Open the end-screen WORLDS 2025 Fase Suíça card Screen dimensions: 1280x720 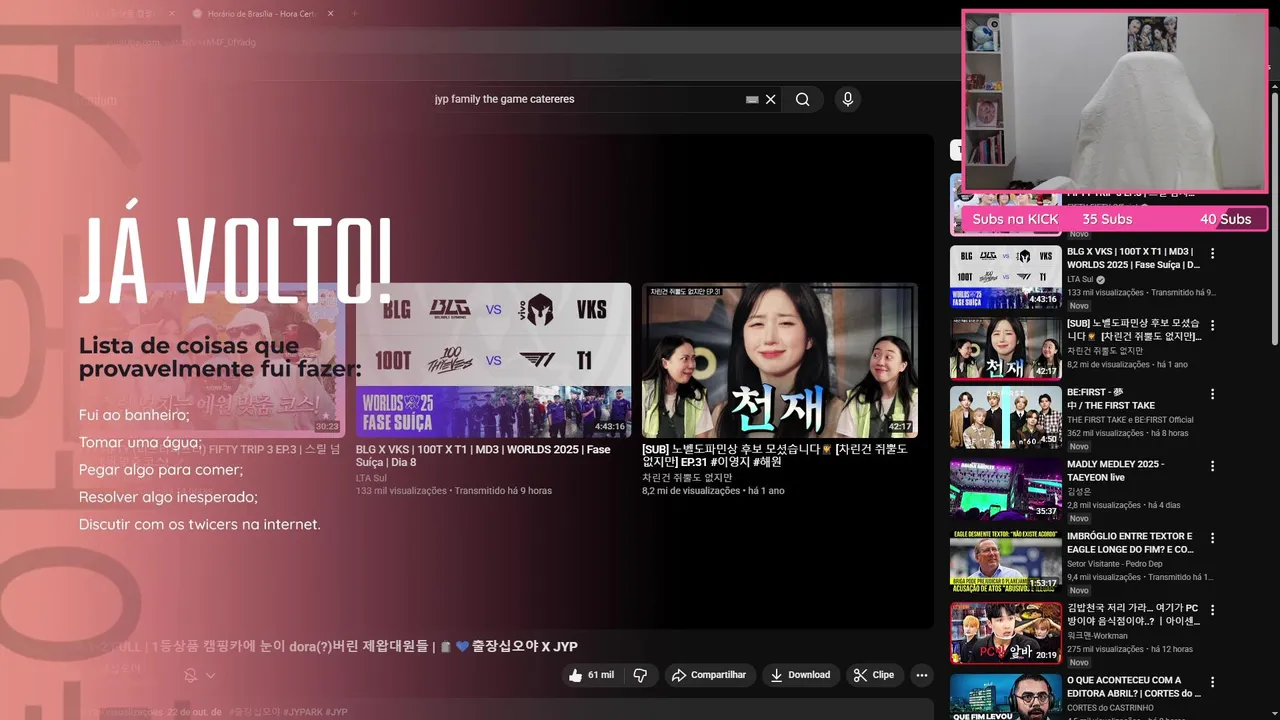click(x=493, y=360)
